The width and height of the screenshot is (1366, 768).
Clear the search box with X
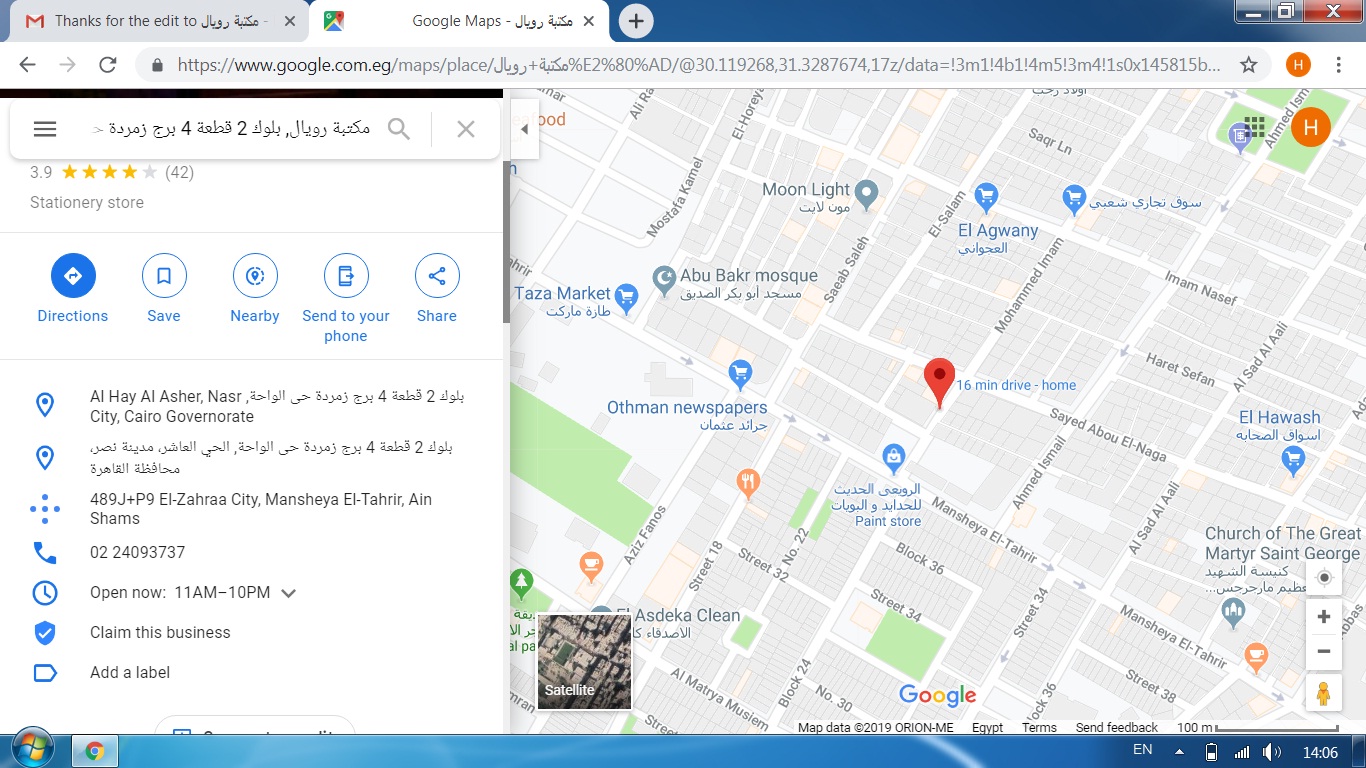[x=465, y=128]
